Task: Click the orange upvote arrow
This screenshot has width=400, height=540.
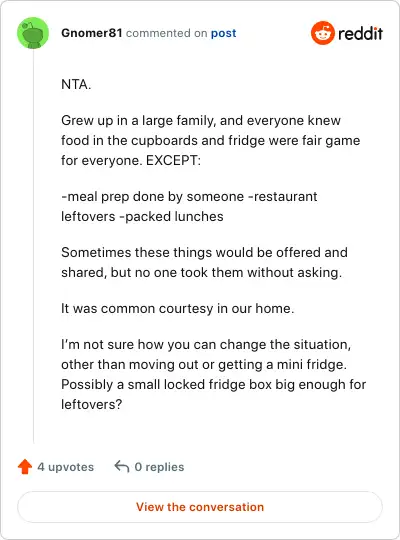Action: (25, 467)
